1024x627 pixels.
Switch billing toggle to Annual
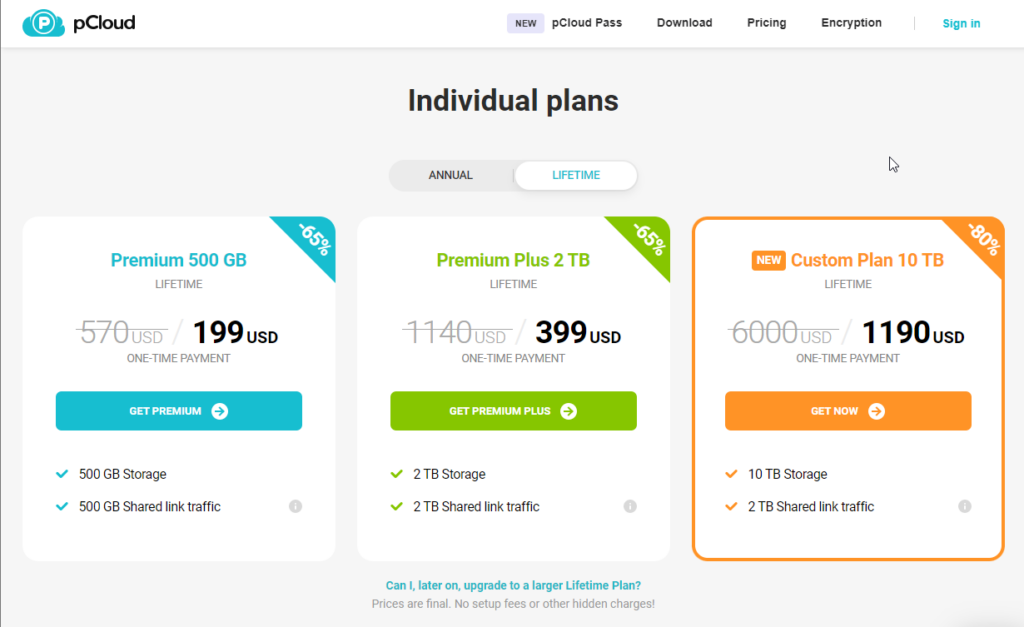451,175
